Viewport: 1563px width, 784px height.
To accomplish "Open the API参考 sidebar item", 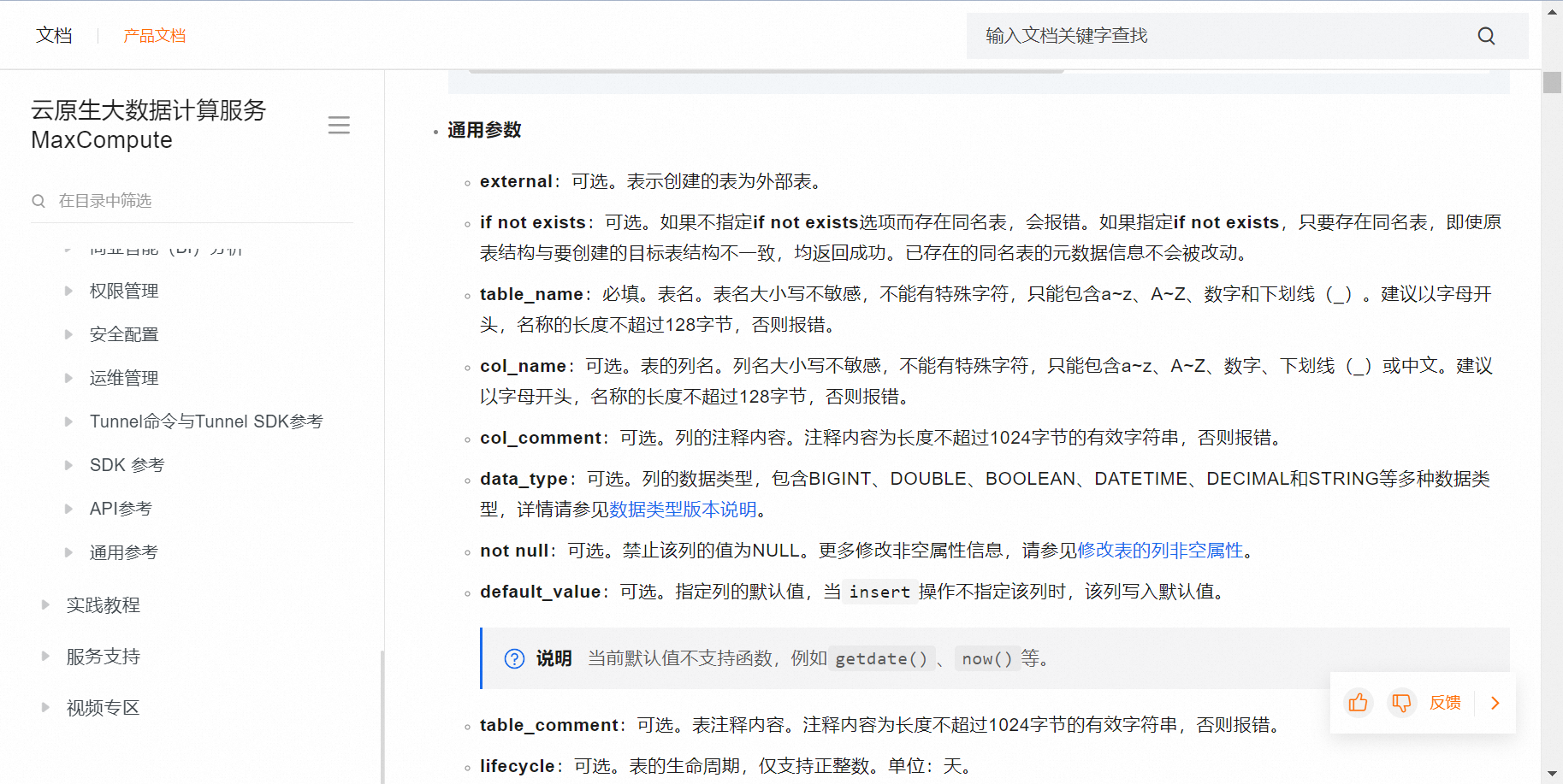I will (x=121, y=509).
